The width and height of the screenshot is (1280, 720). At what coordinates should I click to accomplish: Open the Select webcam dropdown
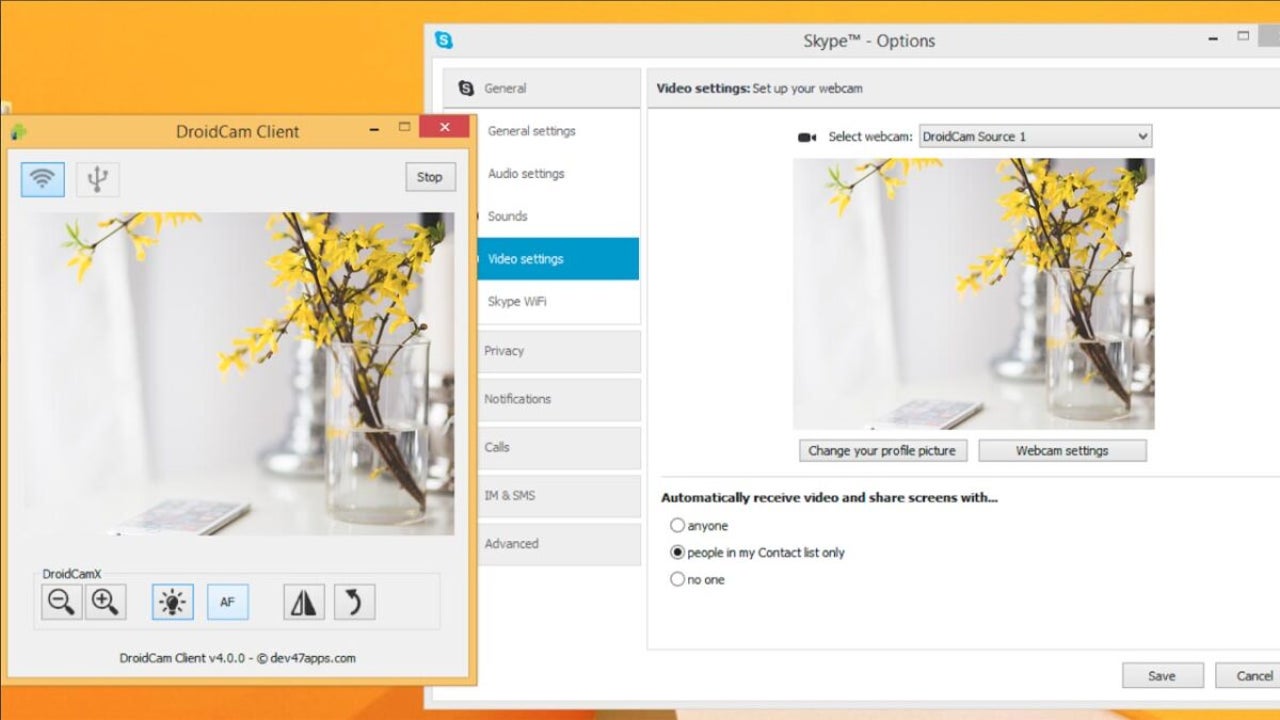1035,136
